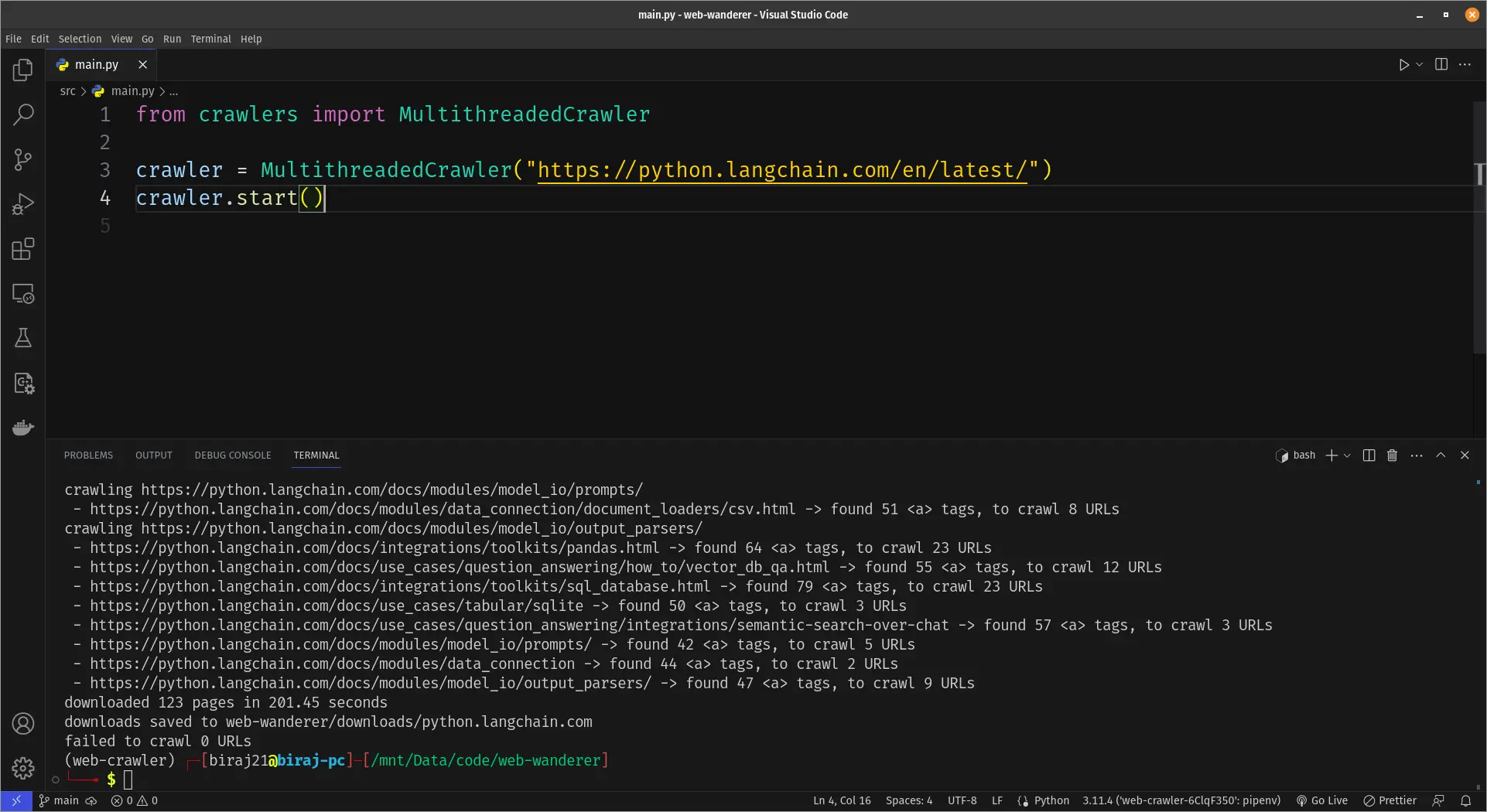Open the Docker view icon
The image size is (1487, 812).
pos(23,428)
